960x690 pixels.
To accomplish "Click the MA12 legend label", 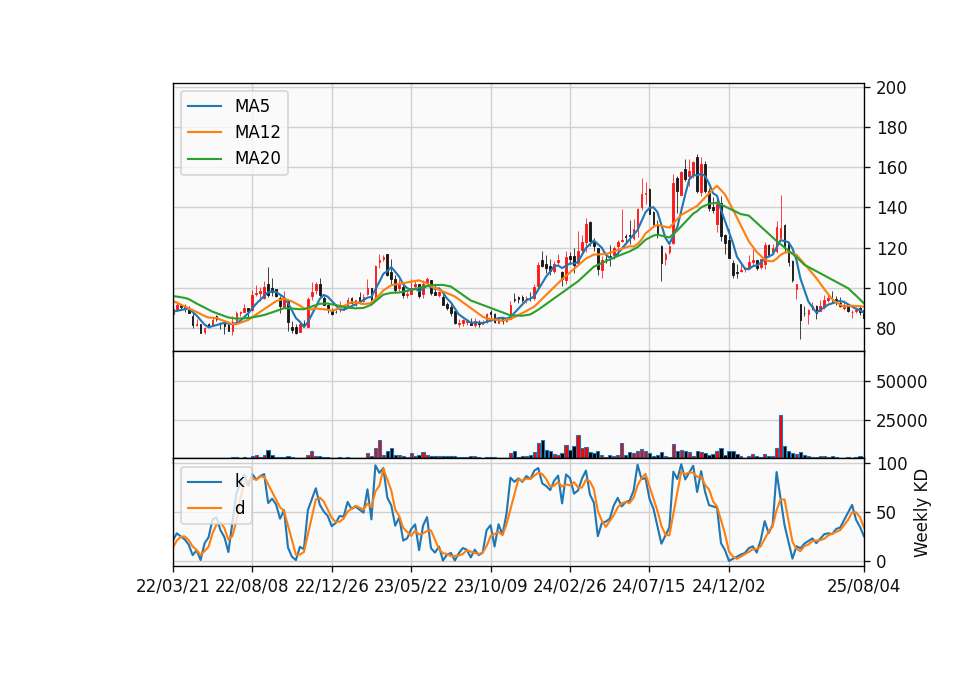I will coord(257,132).
